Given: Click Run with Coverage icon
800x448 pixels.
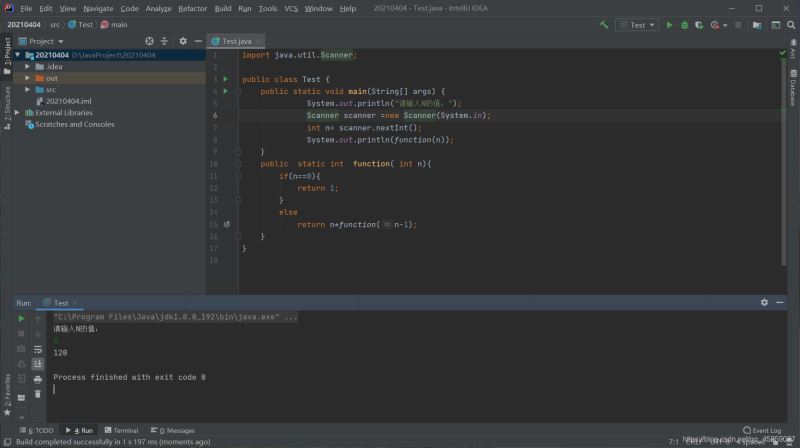Looking at the screenshot, I should [698, 24].
